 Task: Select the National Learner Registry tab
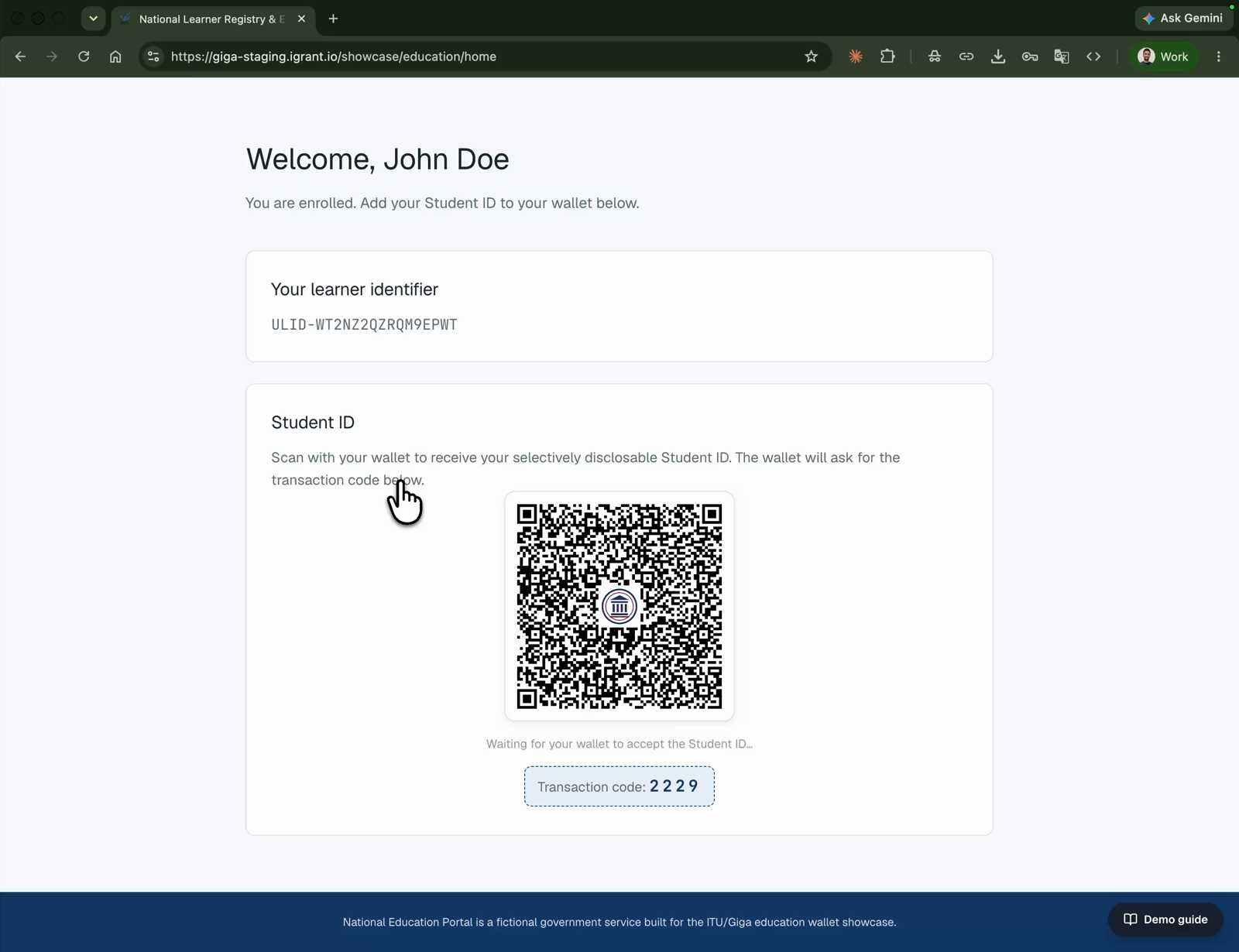pos(211,19)
